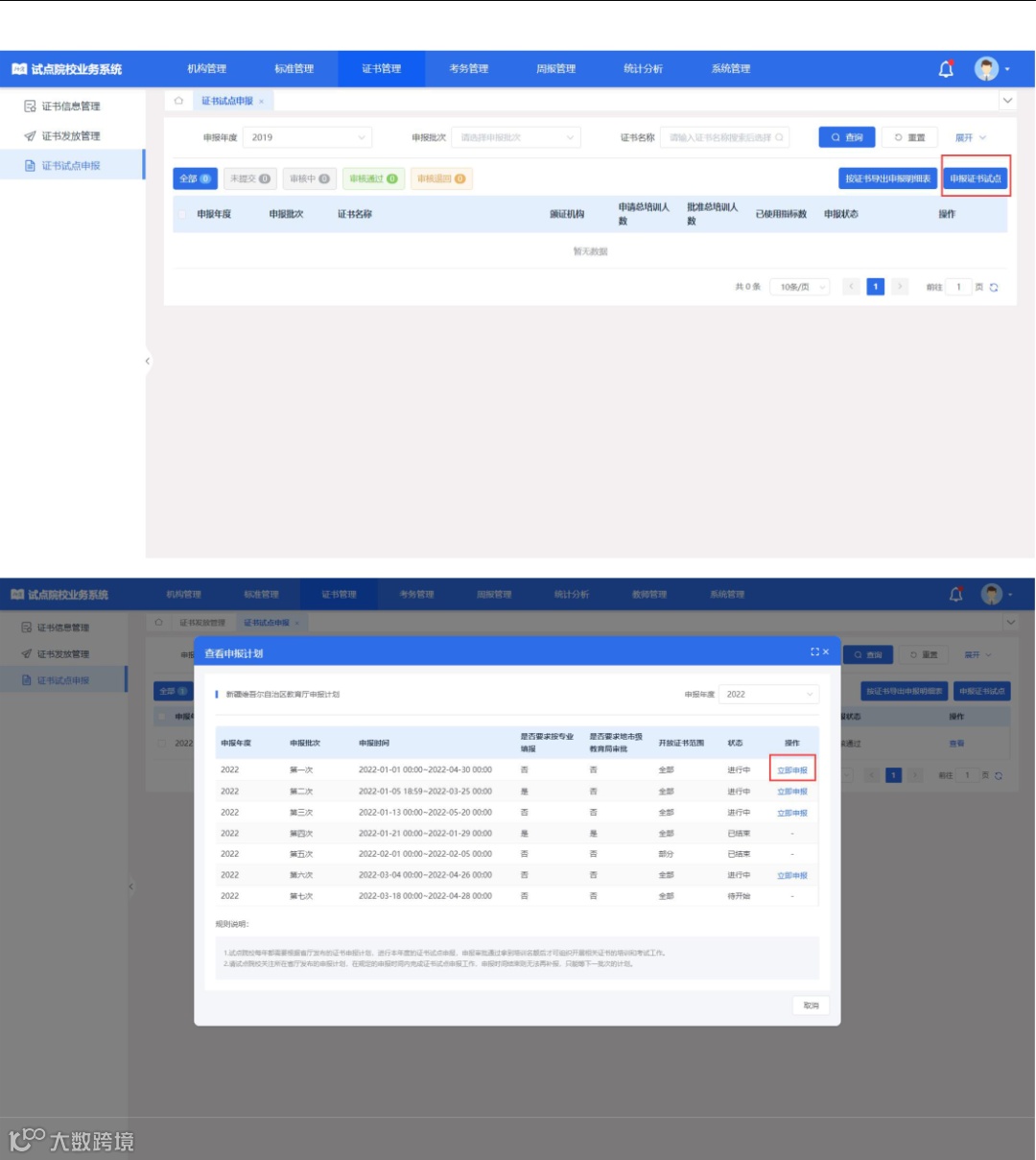
Task: Click 立即申报 for the 第三次 batch
Action: 792,813
